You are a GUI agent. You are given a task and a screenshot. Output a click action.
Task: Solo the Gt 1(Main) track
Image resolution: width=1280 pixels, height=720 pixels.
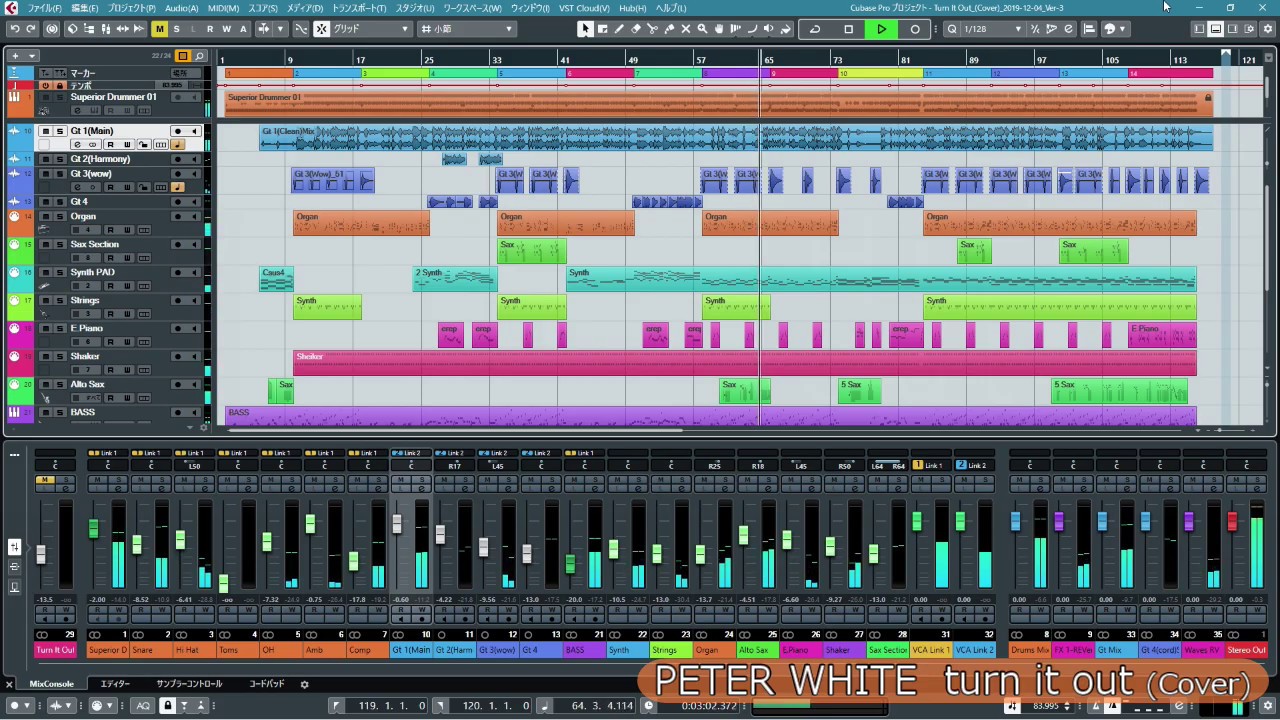(60, 131)
